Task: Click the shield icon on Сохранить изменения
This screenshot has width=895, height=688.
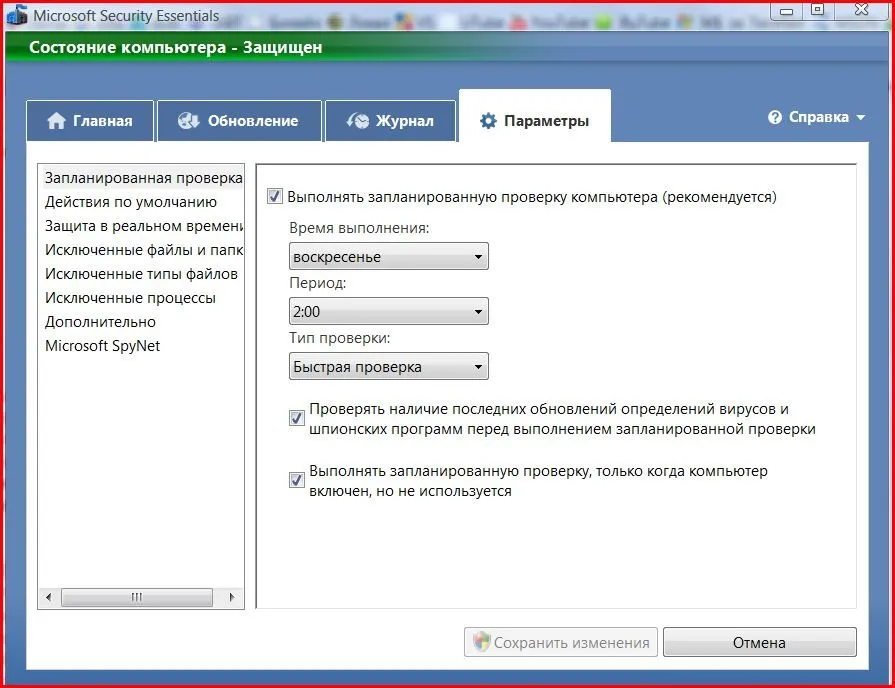Action: pyautogui.click(x=481, y=642)
